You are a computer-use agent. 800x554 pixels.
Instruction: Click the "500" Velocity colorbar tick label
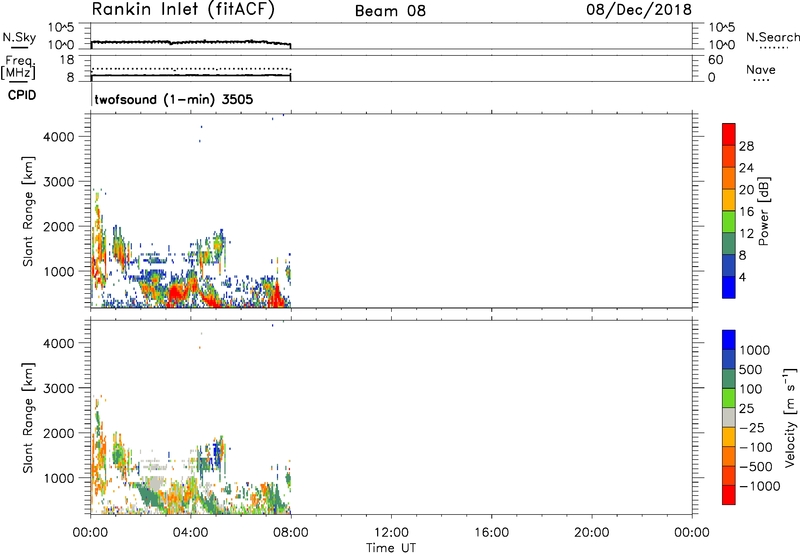pos(750,369)
